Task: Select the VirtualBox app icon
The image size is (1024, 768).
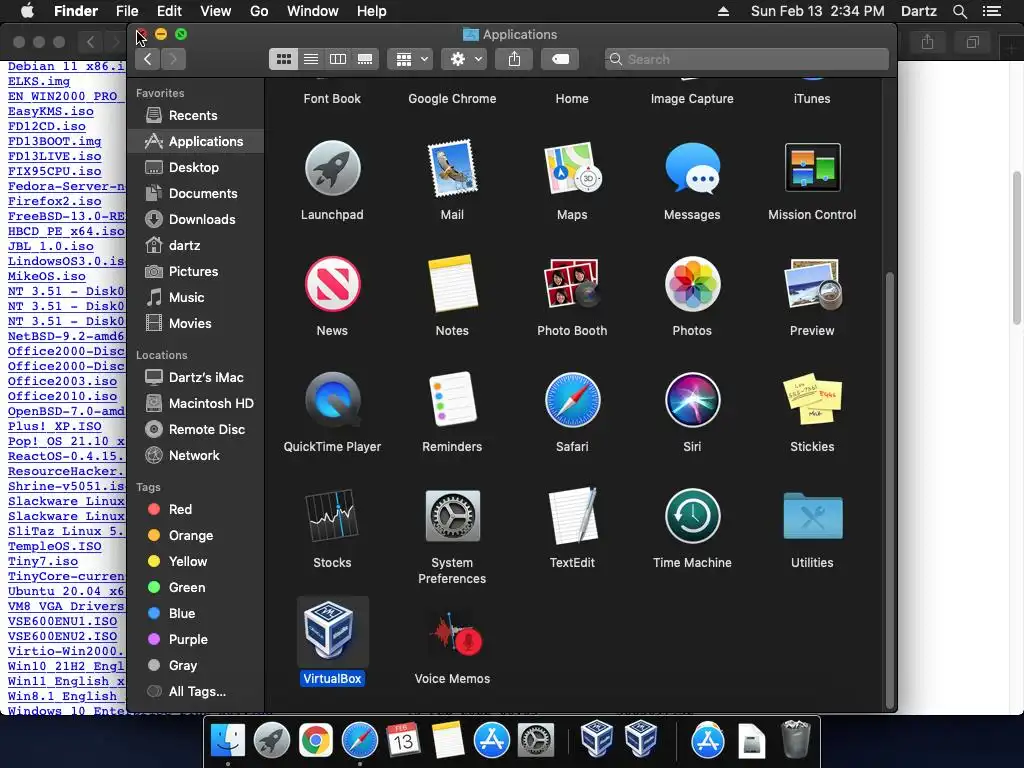Action: [332, 632]
